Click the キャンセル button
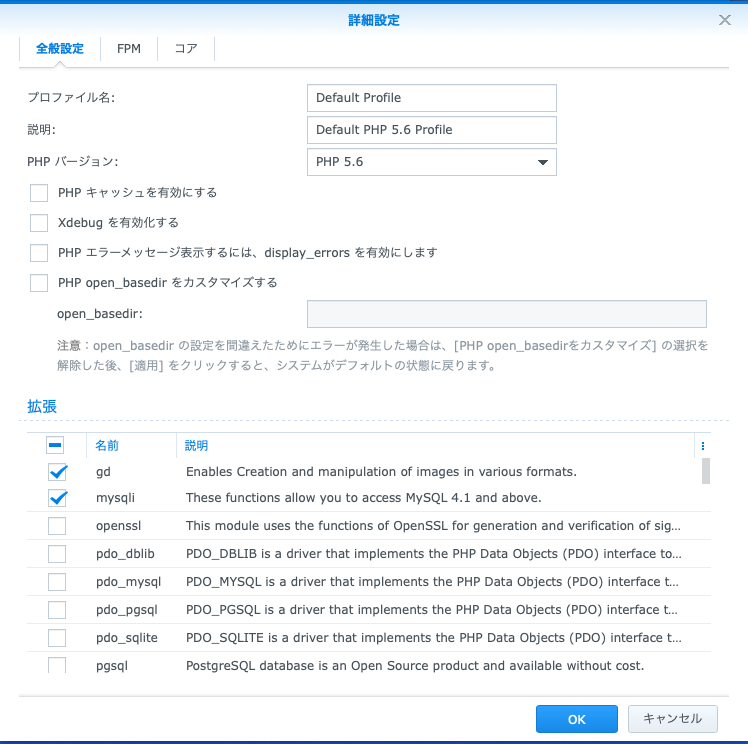The image size is (748, 744). click(x=672, y=718)
